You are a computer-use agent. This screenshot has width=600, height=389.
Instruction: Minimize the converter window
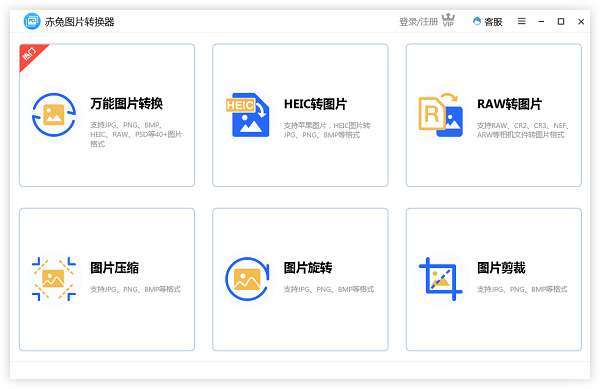pyautogui.click(x=541, y=21)
